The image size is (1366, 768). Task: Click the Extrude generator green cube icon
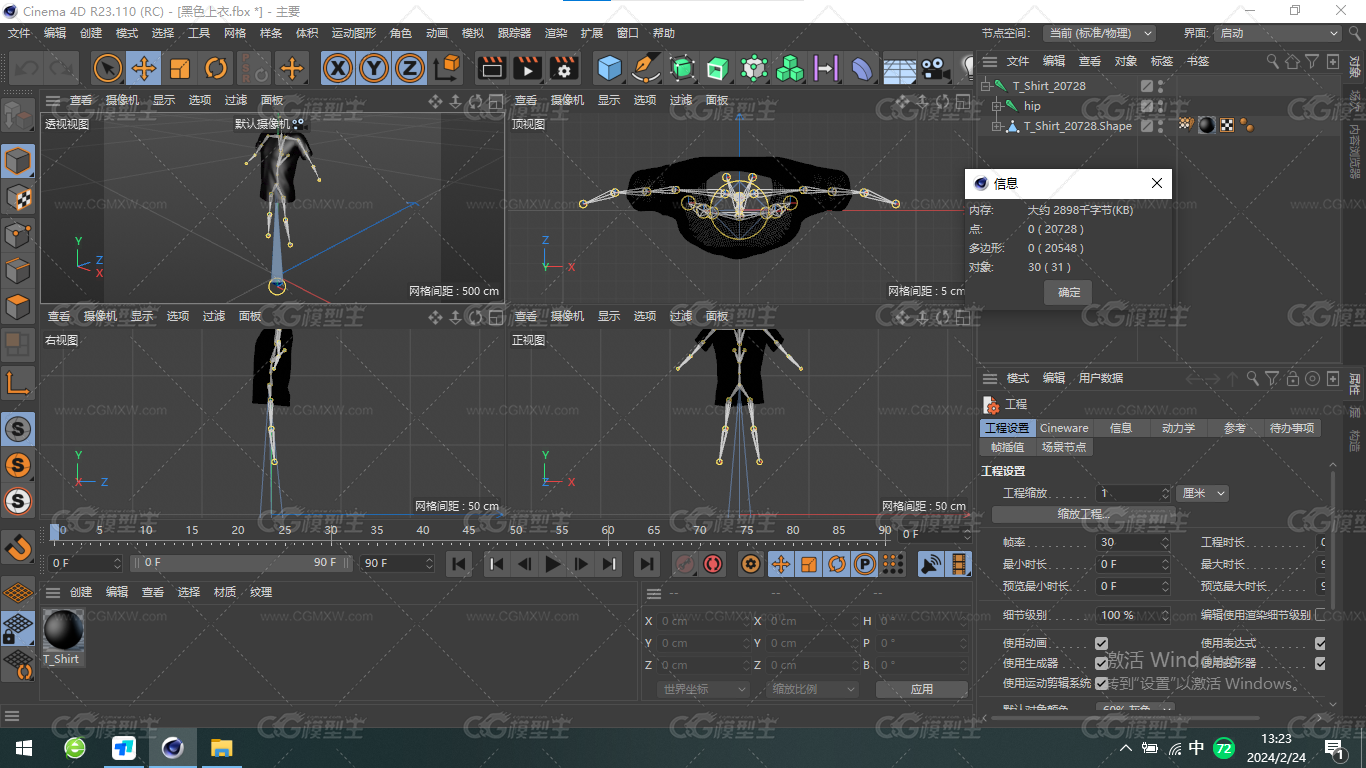pyautogui.click(x=718, y=68)
